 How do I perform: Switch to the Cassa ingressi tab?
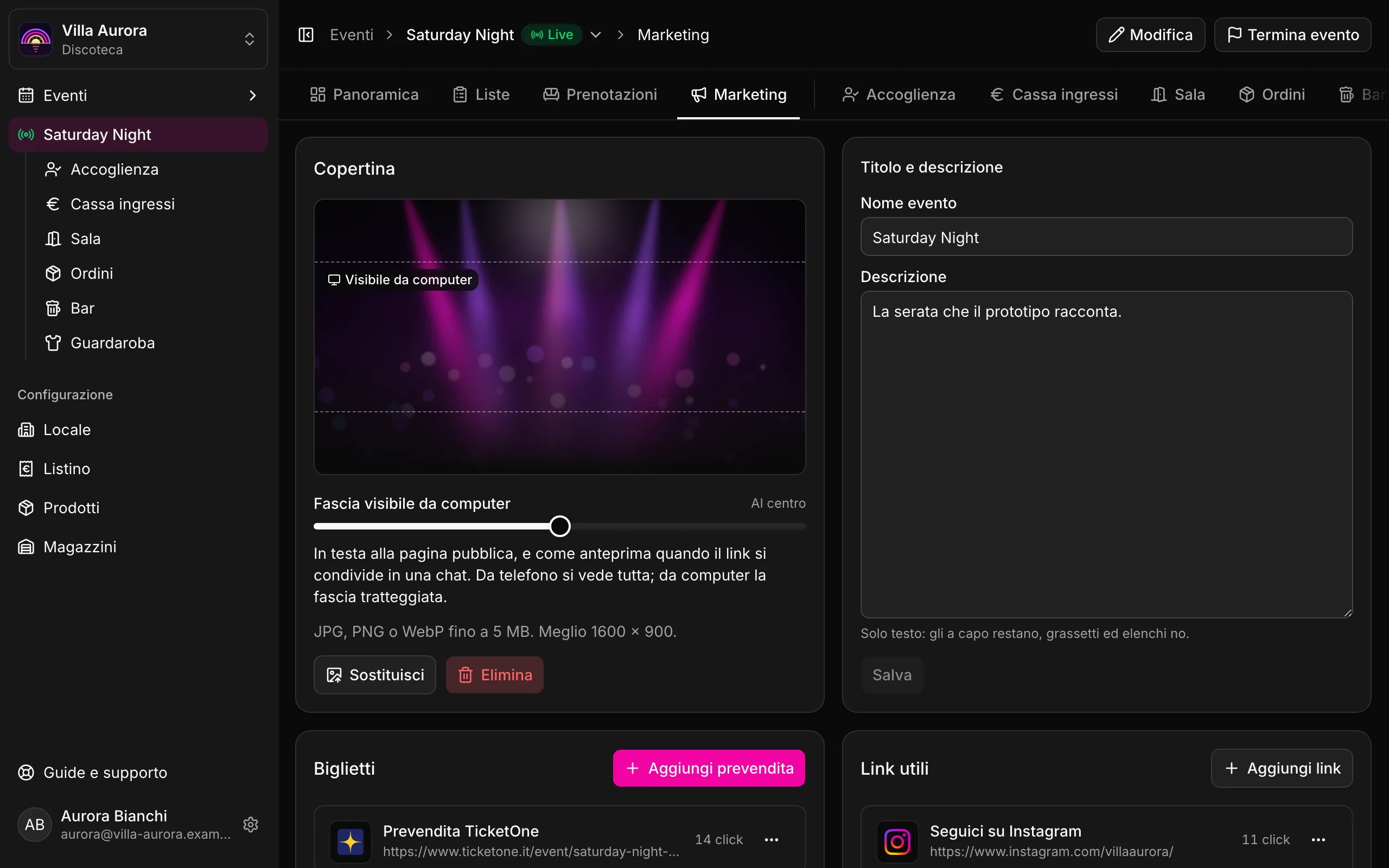1054,95
